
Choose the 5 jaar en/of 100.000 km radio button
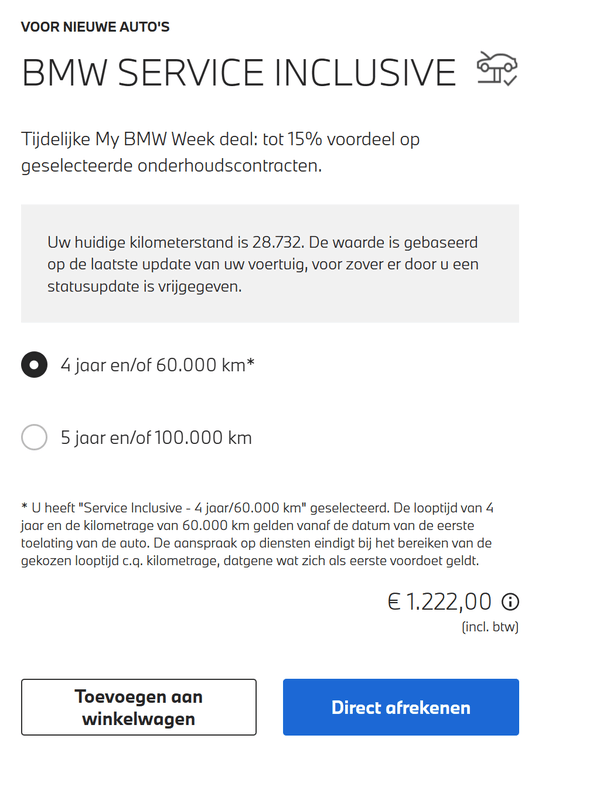(34, 438)
